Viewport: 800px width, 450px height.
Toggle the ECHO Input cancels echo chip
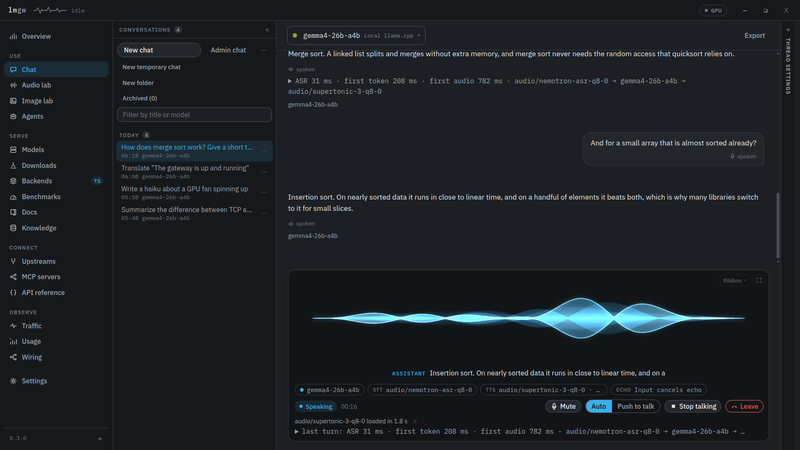(659, 390)
